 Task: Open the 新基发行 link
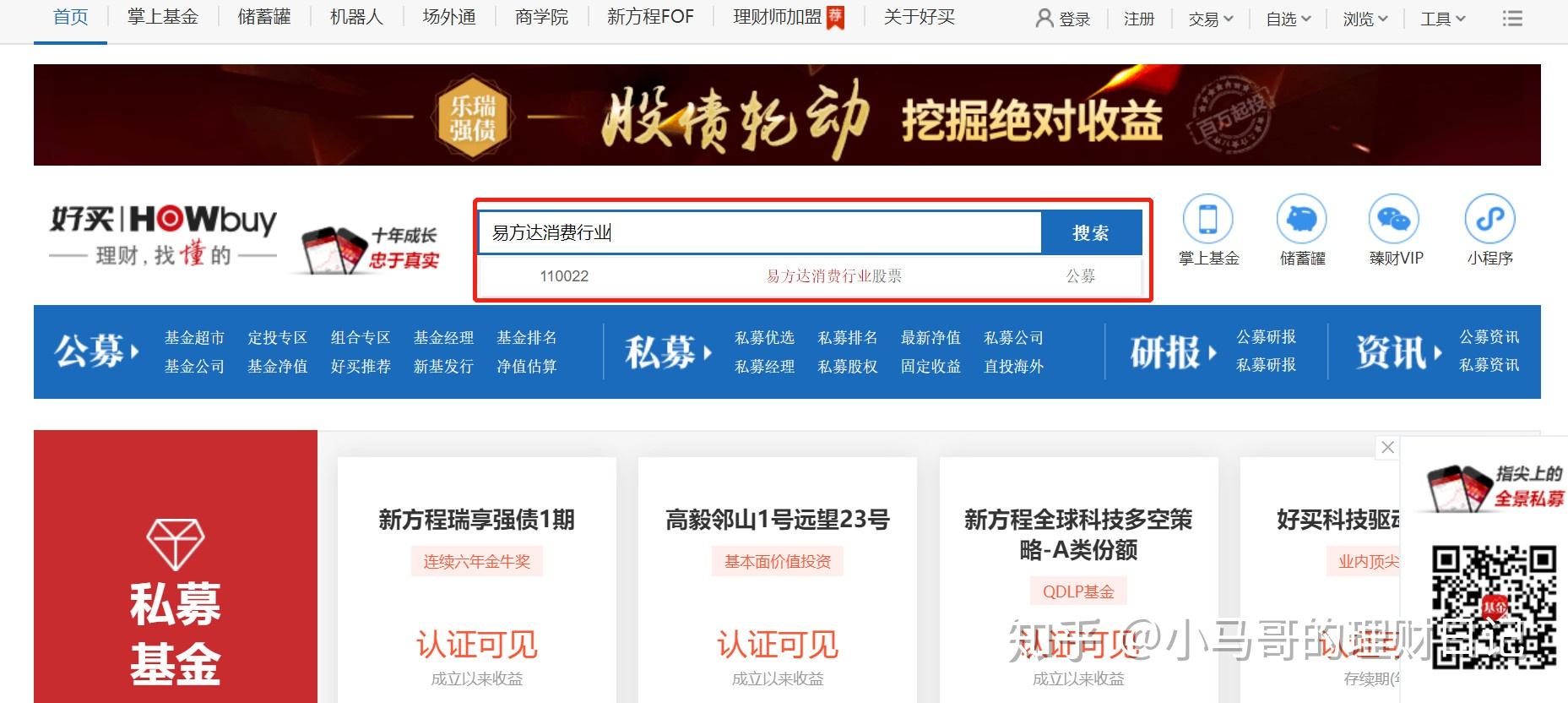(443, 367)
